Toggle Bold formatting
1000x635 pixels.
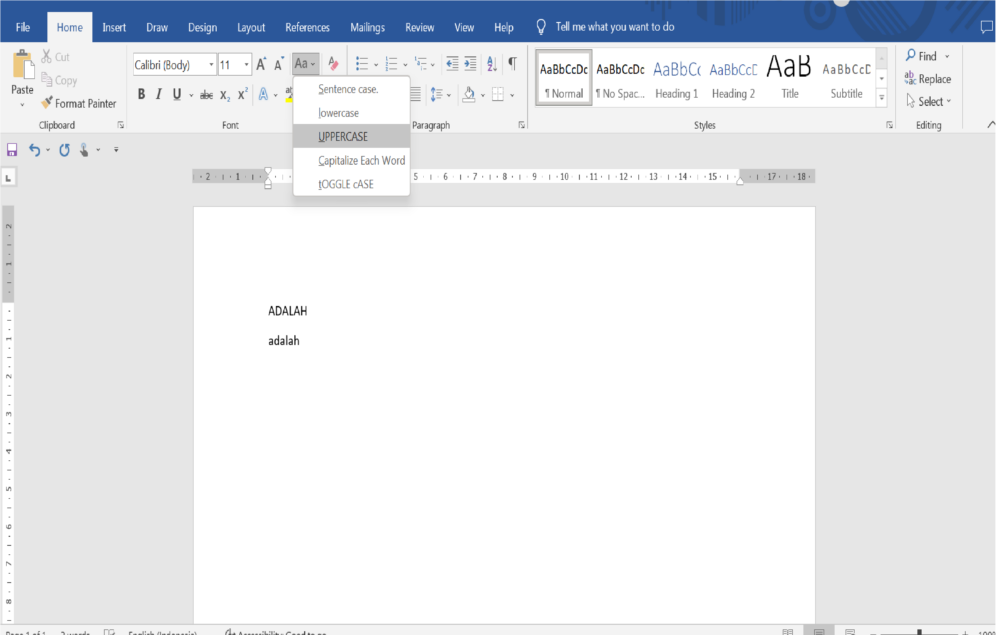pyautogui.click(x=141, y=95)
